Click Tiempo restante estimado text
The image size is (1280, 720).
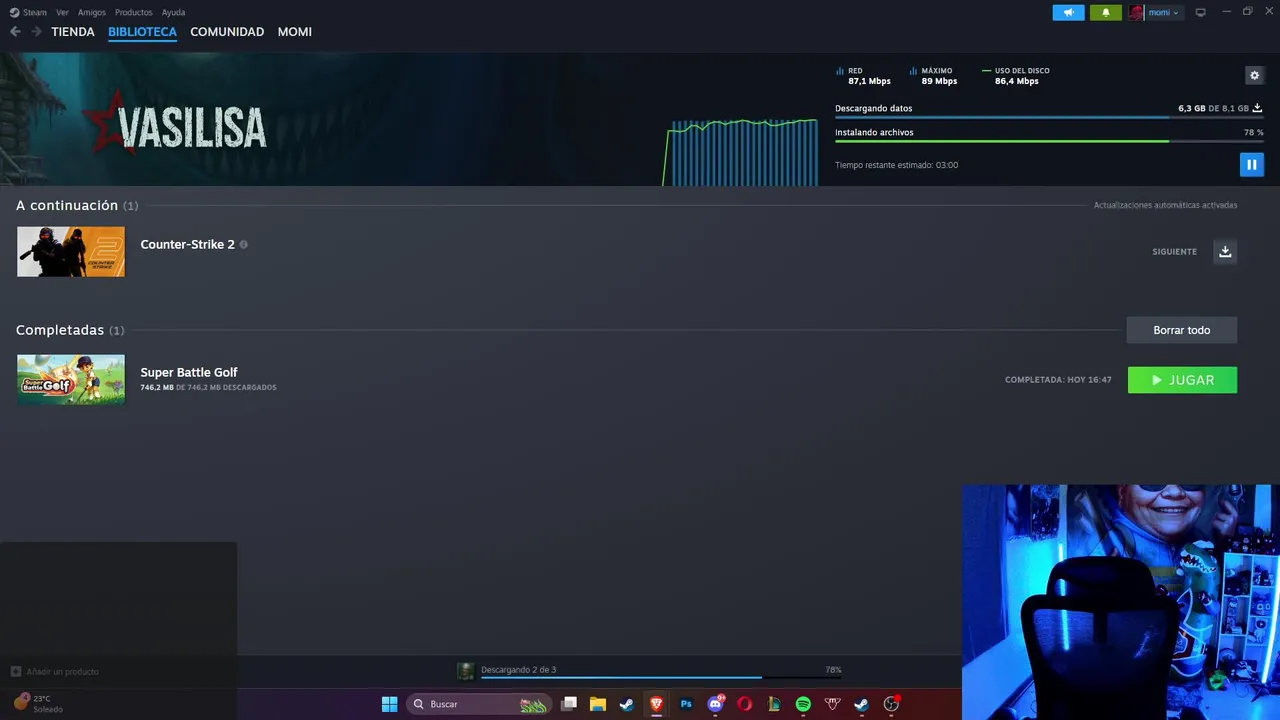(896, 165)
